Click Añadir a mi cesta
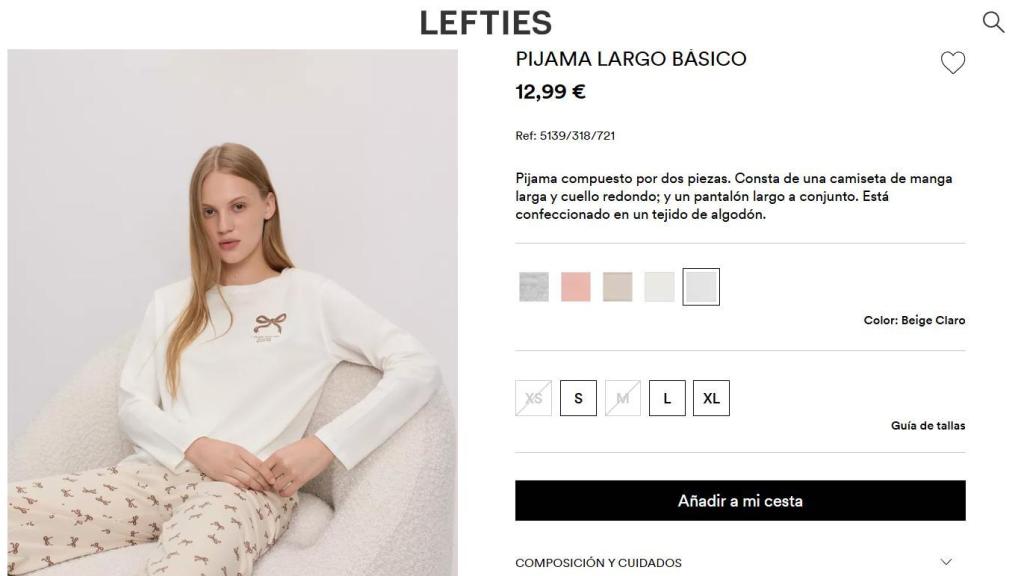This screenshot has width=1024, height=576. pyautogui.click(x=739, y=501)
